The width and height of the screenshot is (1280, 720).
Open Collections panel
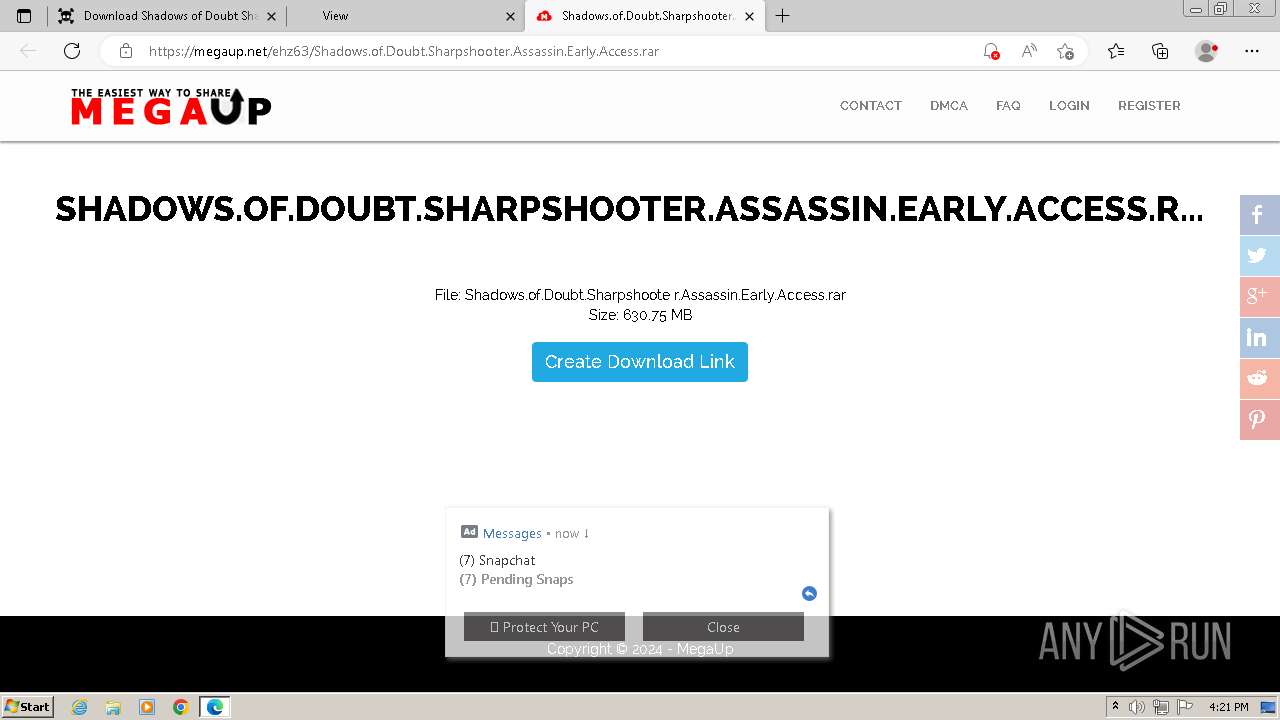click(1160, 51)
